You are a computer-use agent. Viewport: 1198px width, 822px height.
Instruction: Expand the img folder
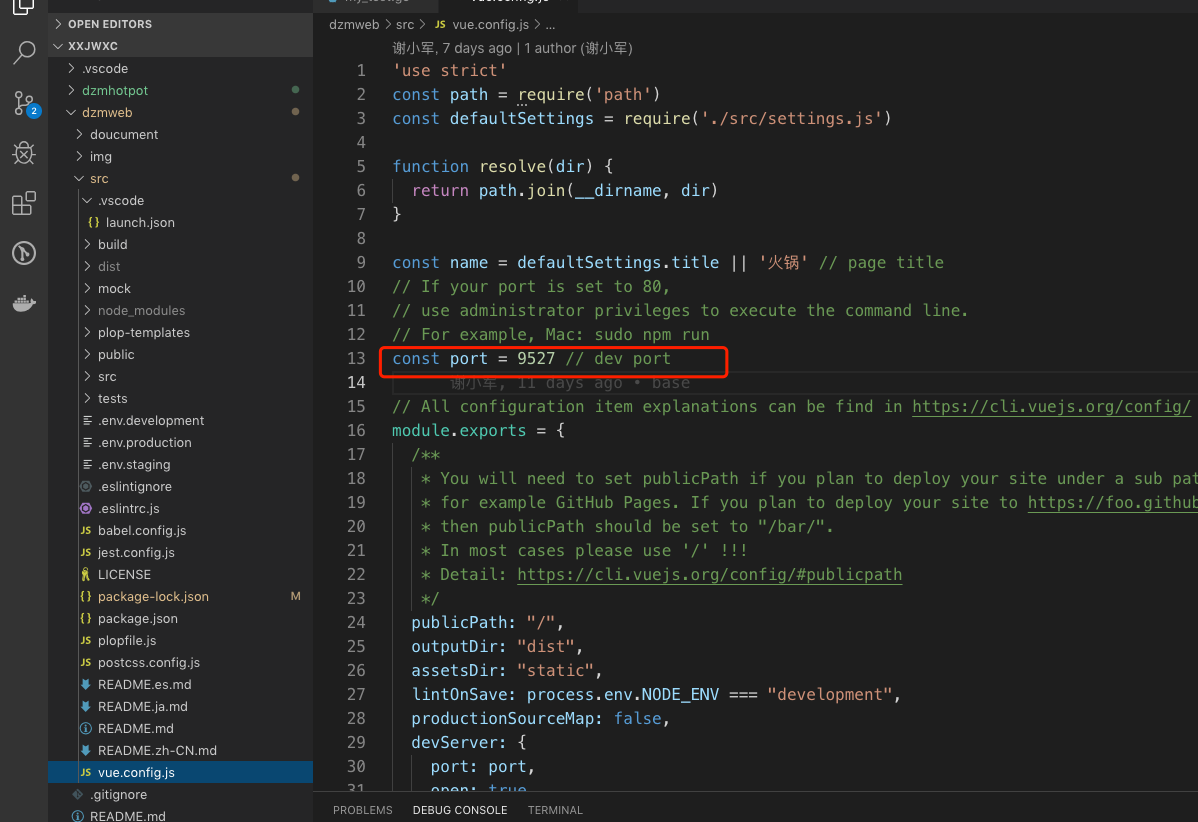(x=180, y=157)
